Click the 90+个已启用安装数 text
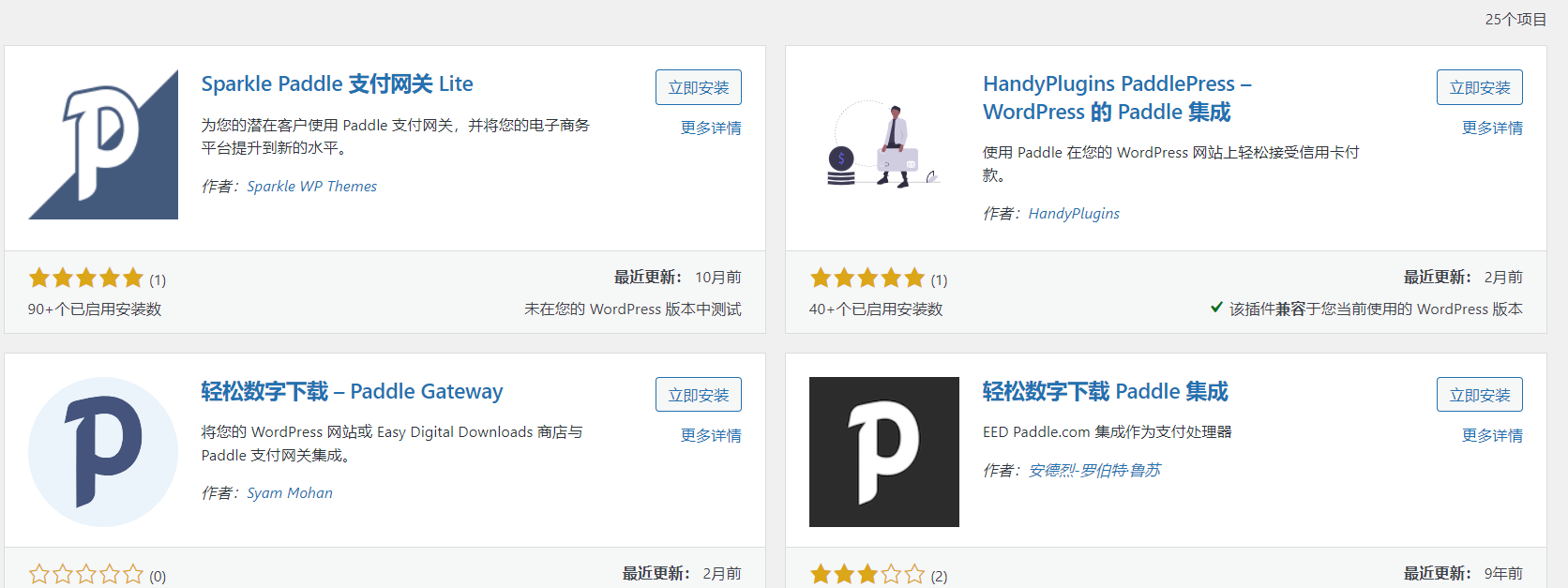1568x588 pixels. [95, 309]
